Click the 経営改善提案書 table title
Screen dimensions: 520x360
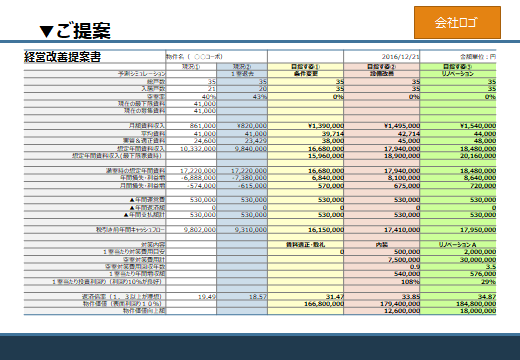(62, 57)
